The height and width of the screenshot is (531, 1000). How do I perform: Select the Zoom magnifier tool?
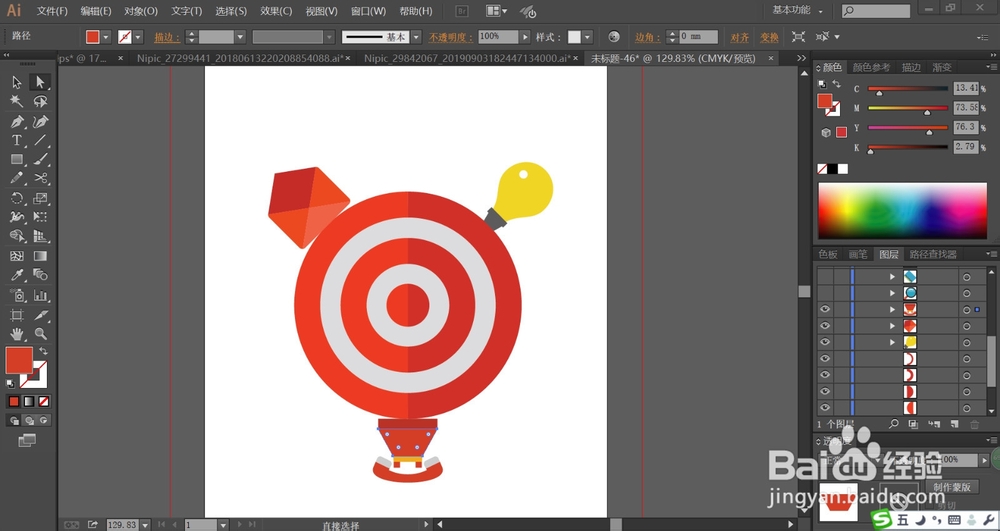pos(40,333)
